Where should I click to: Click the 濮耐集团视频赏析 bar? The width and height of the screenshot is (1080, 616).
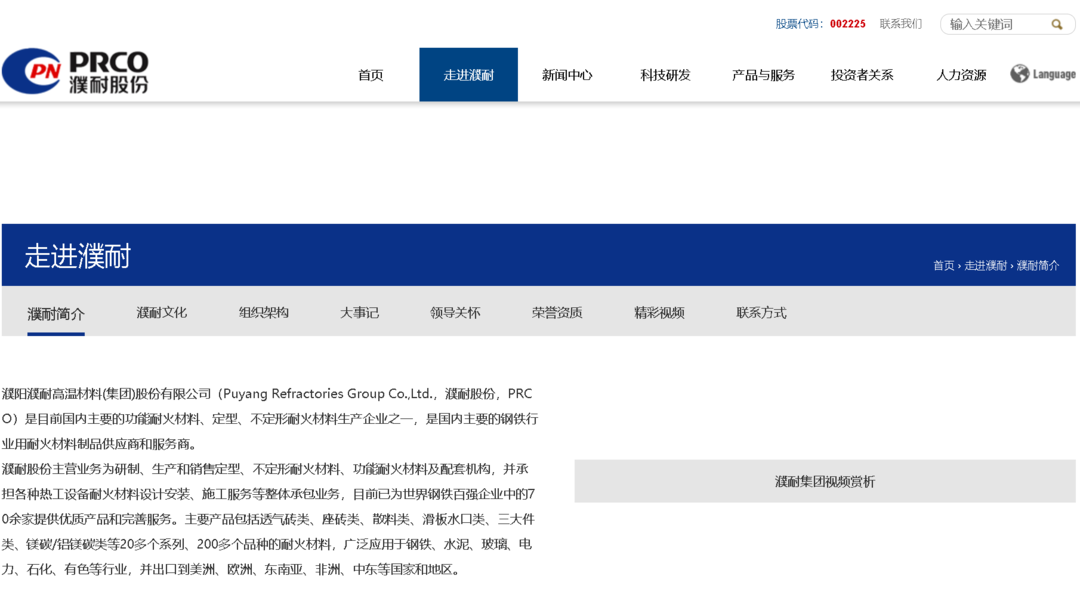pos(825,482)
